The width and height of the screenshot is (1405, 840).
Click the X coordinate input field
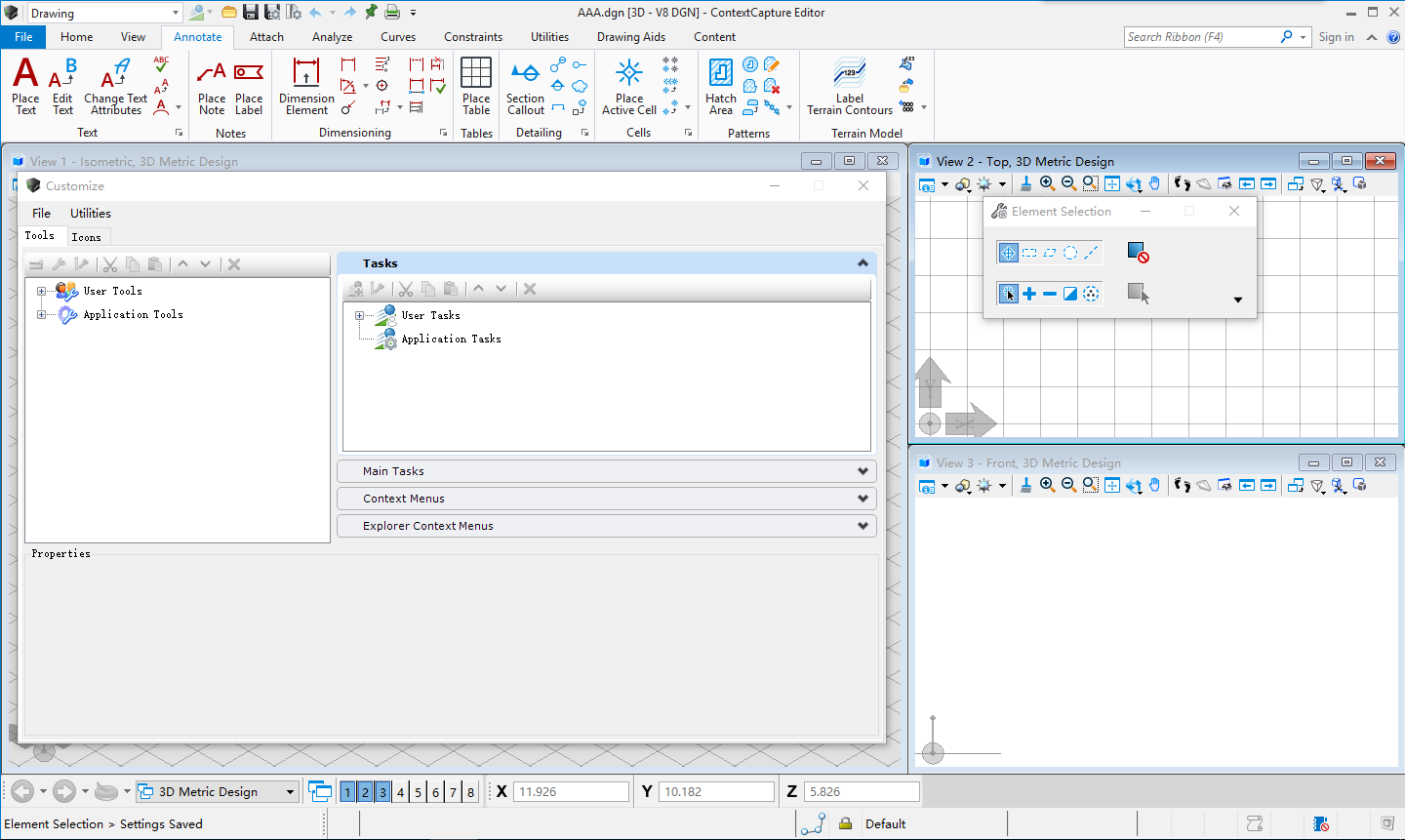click(x=571, y=792)
